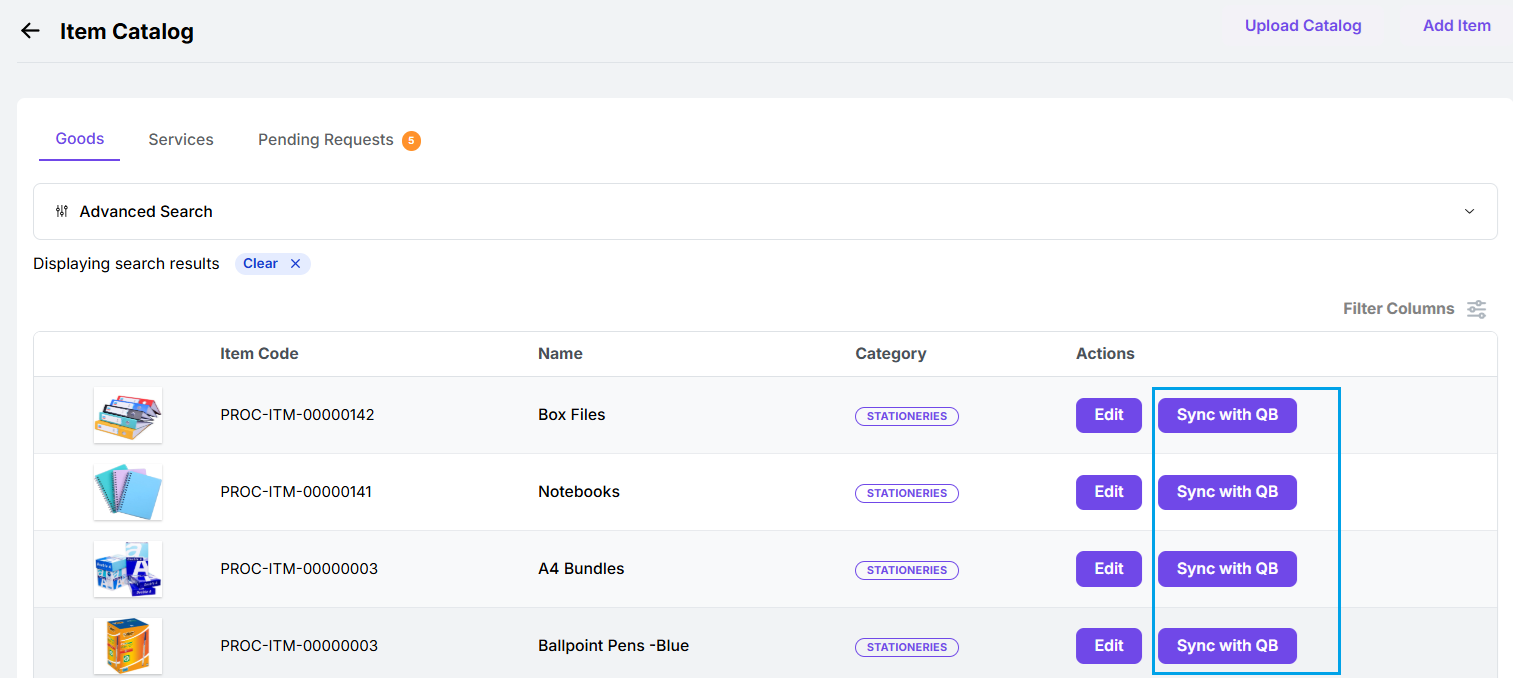Go back using the left arrow icon
Image resolution: width=1513 pixels, height=678 pixels.
30,31
